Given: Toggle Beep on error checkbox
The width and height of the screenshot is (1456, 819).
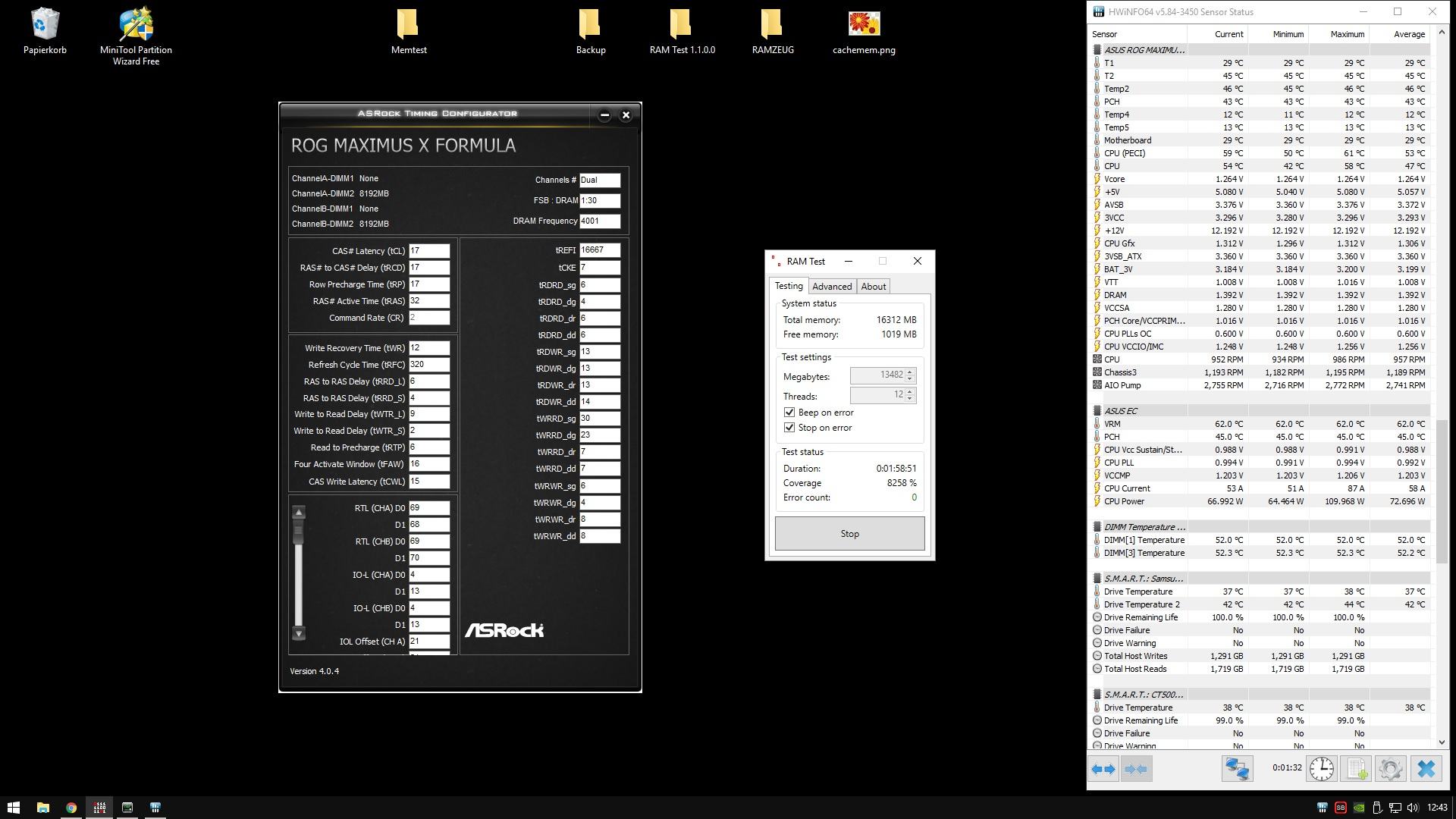Looking at the screenshot, I should [789, 413].
